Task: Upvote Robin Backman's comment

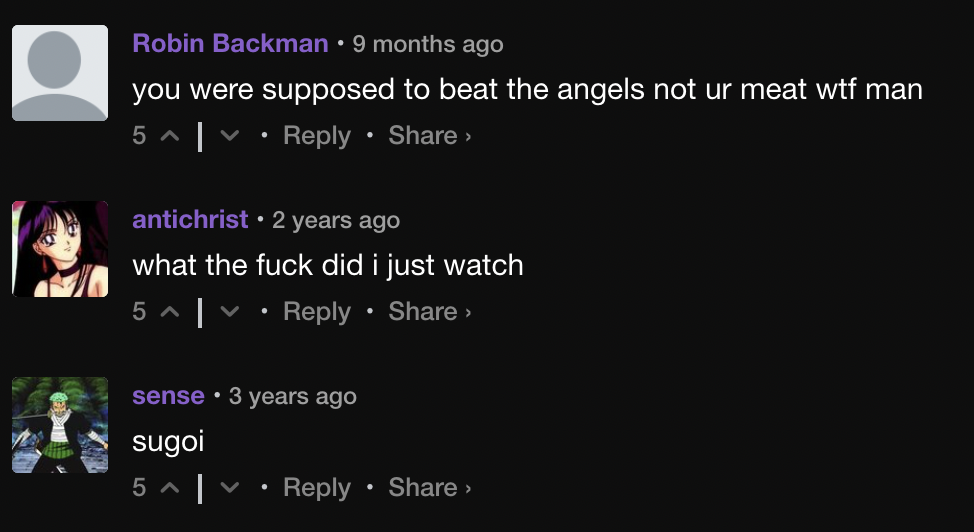Action: (x=170, y=136)
